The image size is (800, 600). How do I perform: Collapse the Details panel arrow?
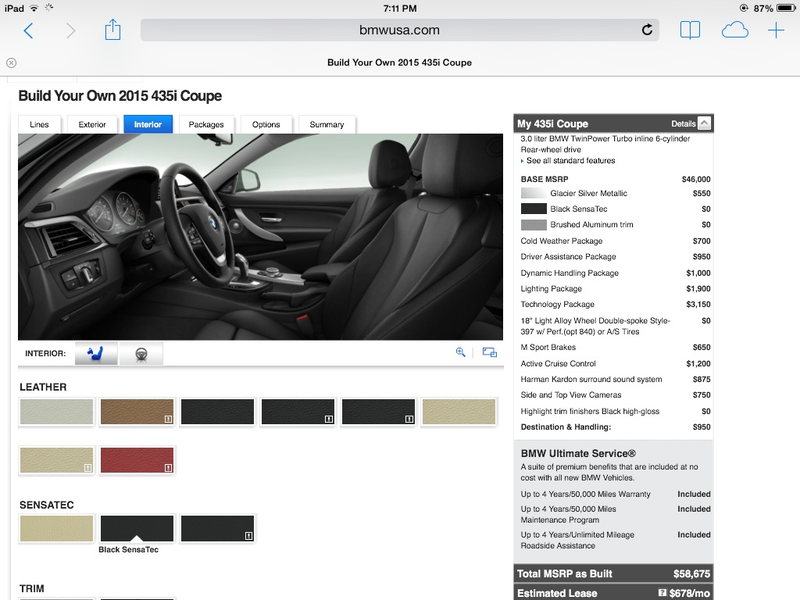pos(704,123)
